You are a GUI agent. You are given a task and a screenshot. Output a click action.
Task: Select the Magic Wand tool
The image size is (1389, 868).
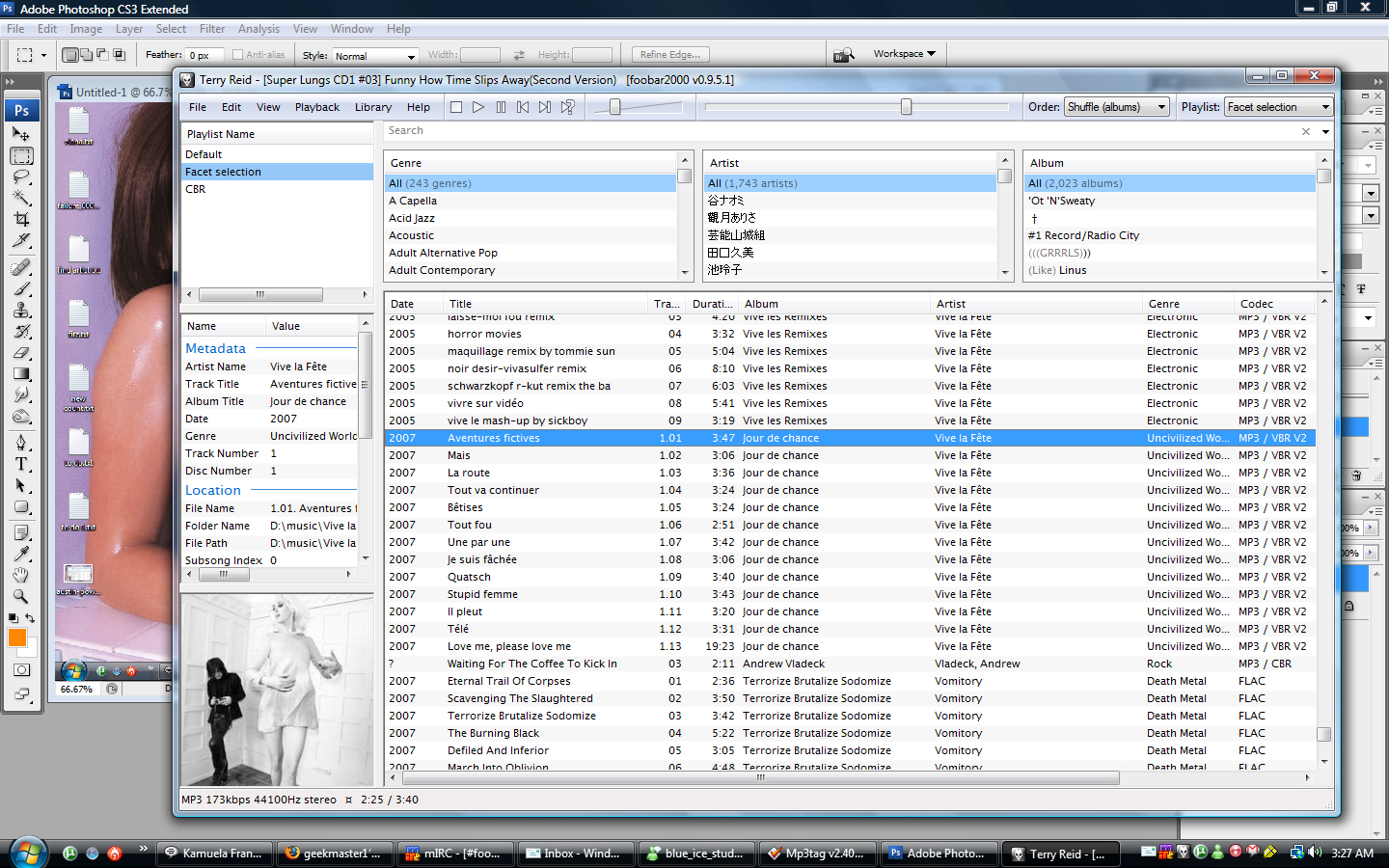[x=21, y=198]
